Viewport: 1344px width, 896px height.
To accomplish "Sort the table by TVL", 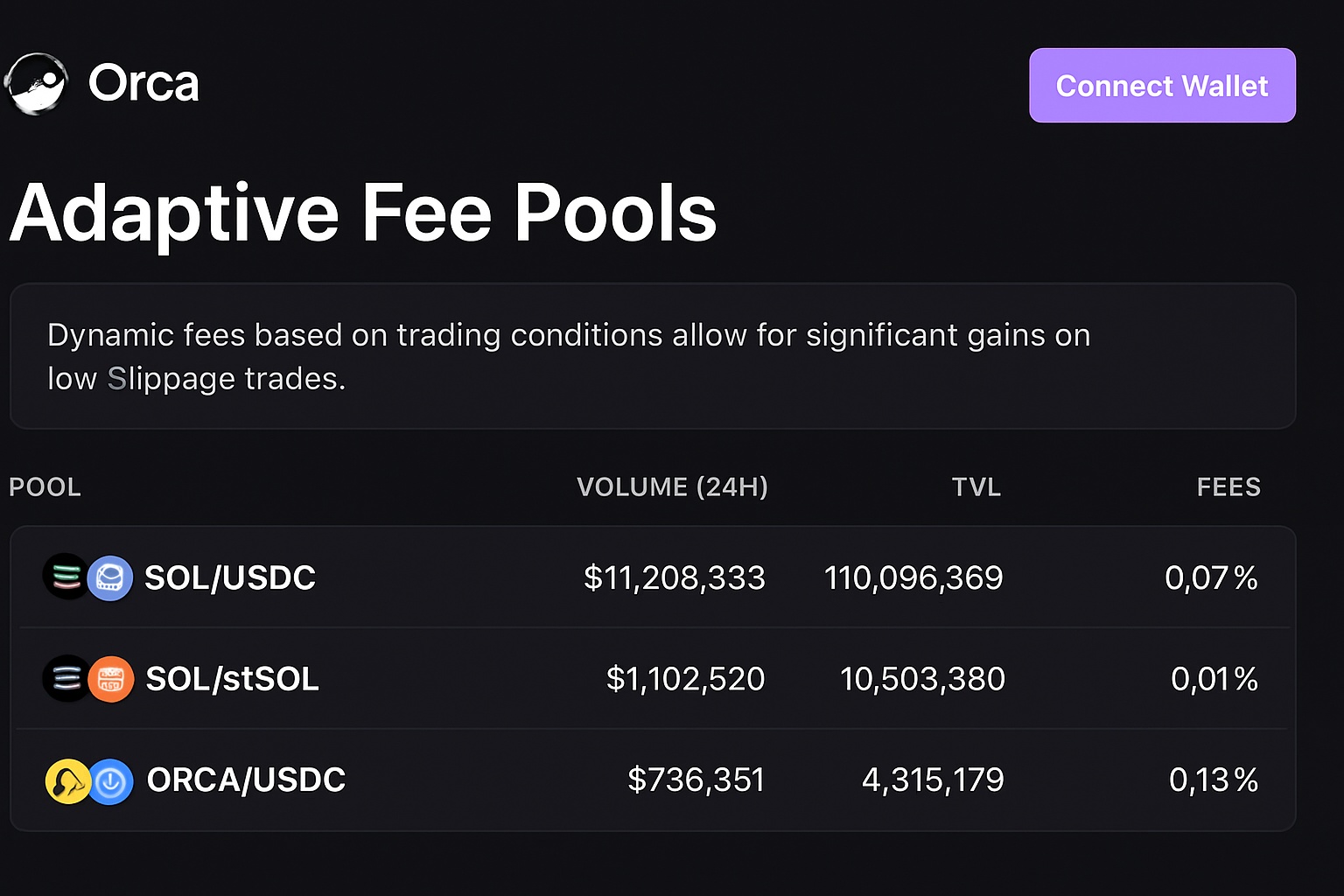I will coord(976,487).
